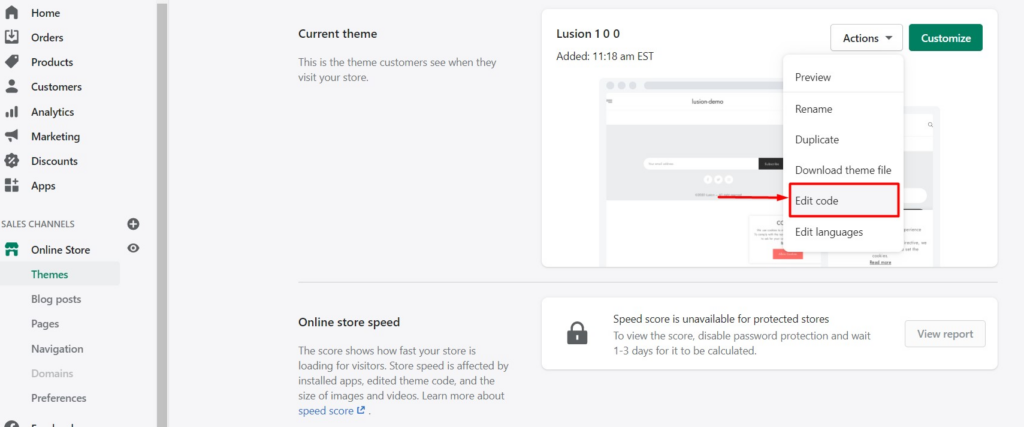Choose Download theme file option
Viewport: 1024px width, 427px height.
point(844,170)
